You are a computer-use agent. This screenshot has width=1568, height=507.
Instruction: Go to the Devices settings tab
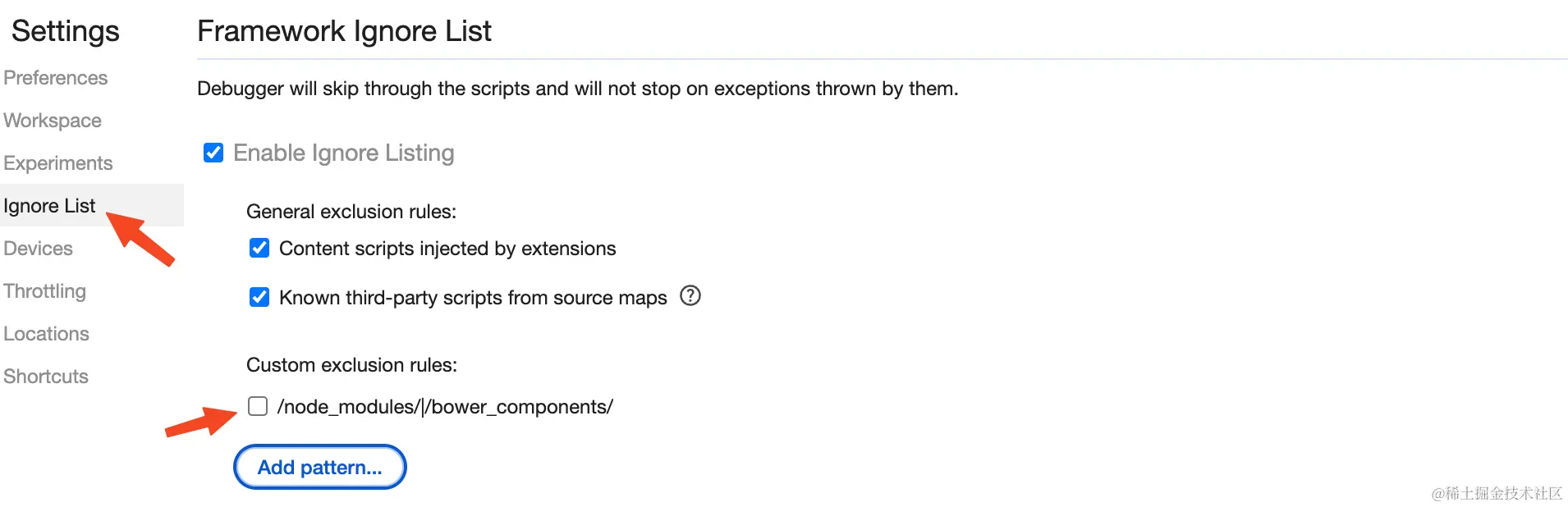point(39,249)
